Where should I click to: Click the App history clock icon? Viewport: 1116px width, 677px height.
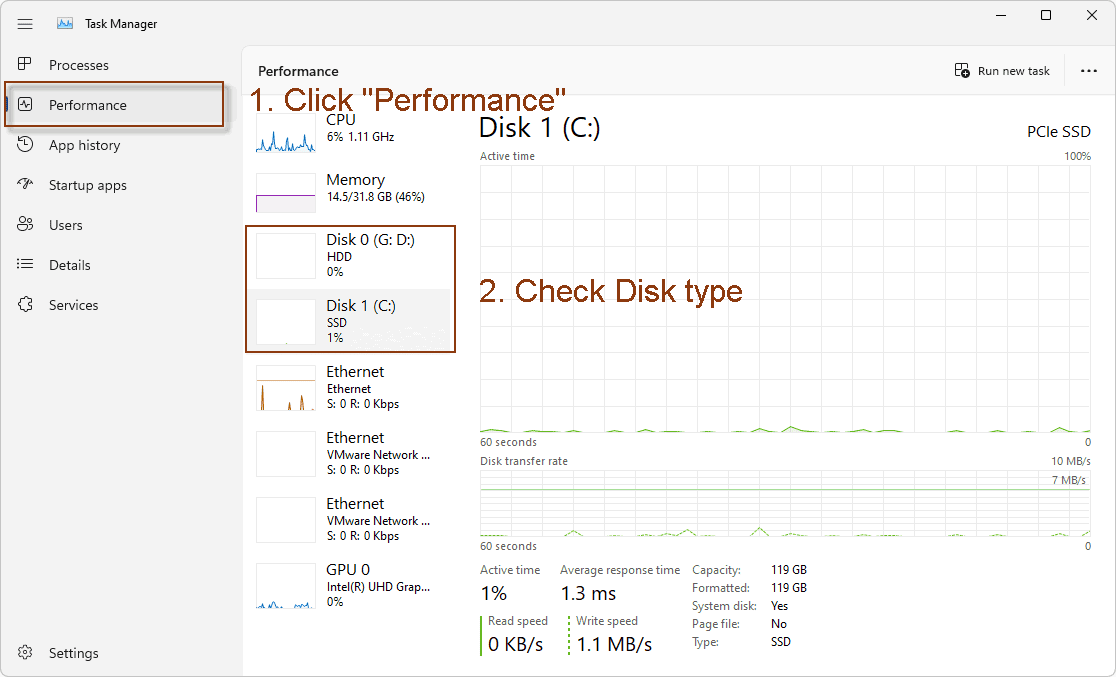tap(26, 145)
